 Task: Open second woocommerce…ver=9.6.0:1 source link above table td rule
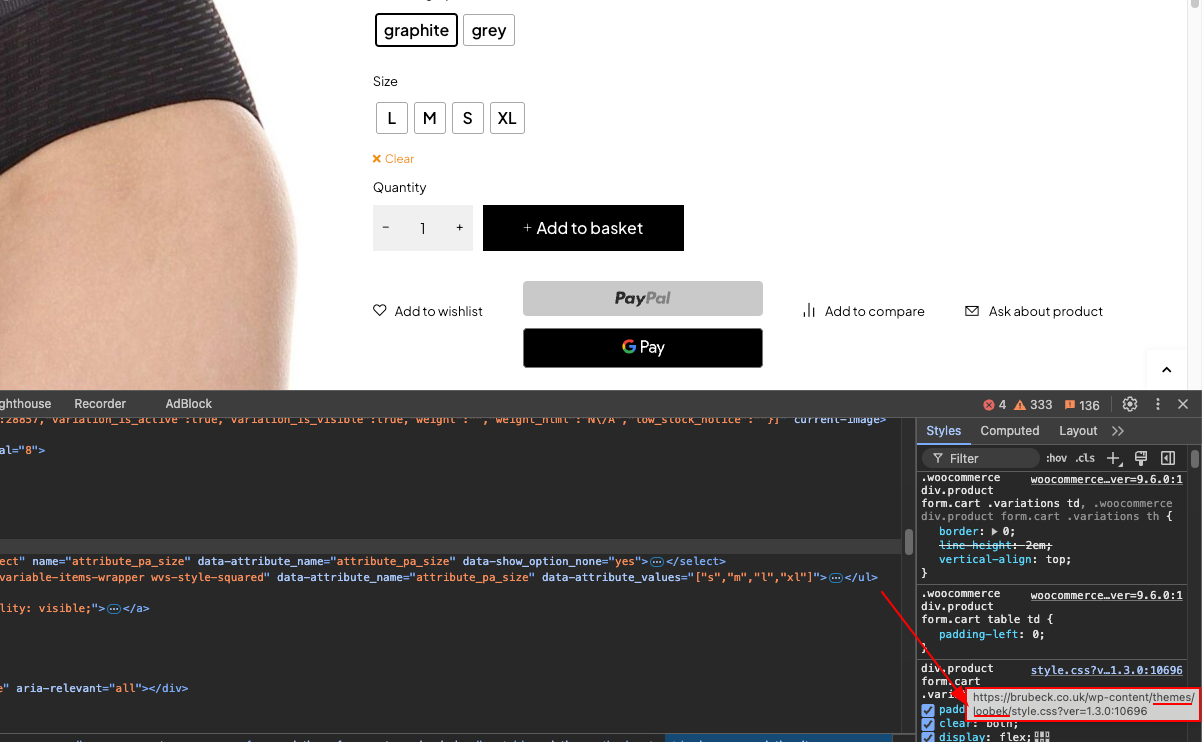1107,594
